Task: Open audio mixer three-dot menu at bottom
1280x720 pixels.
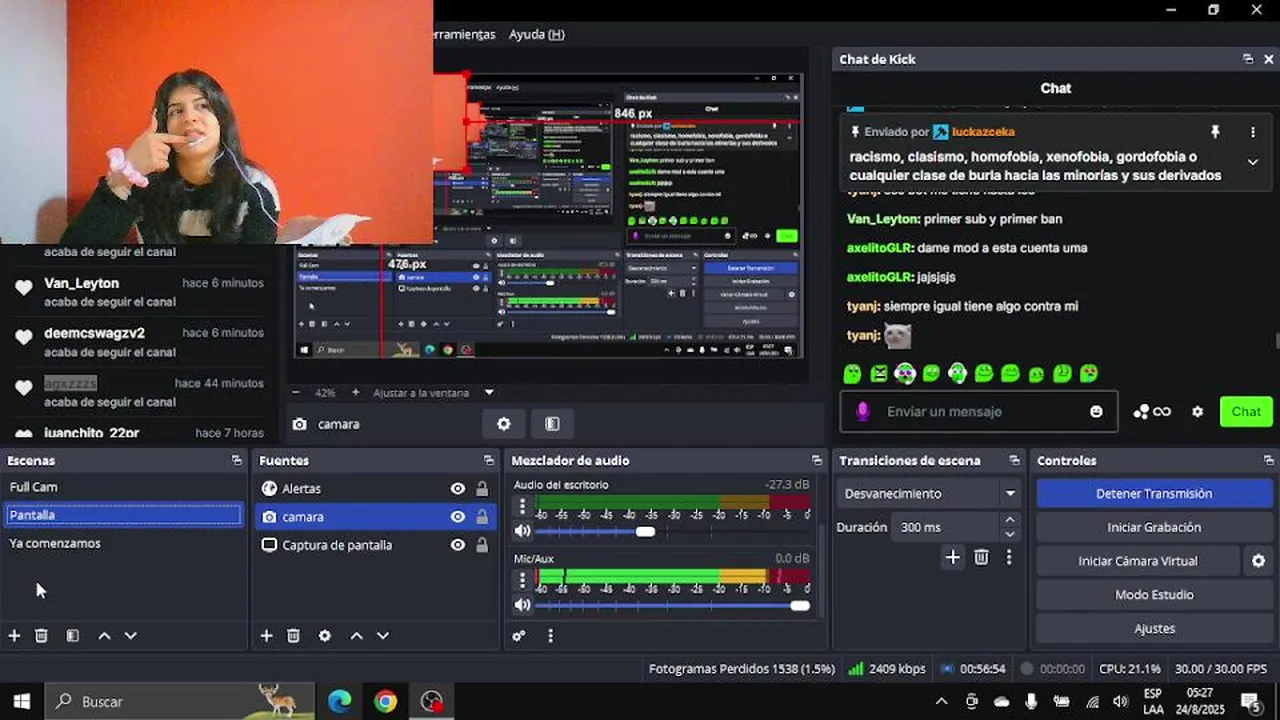Action: click(550, 635)
